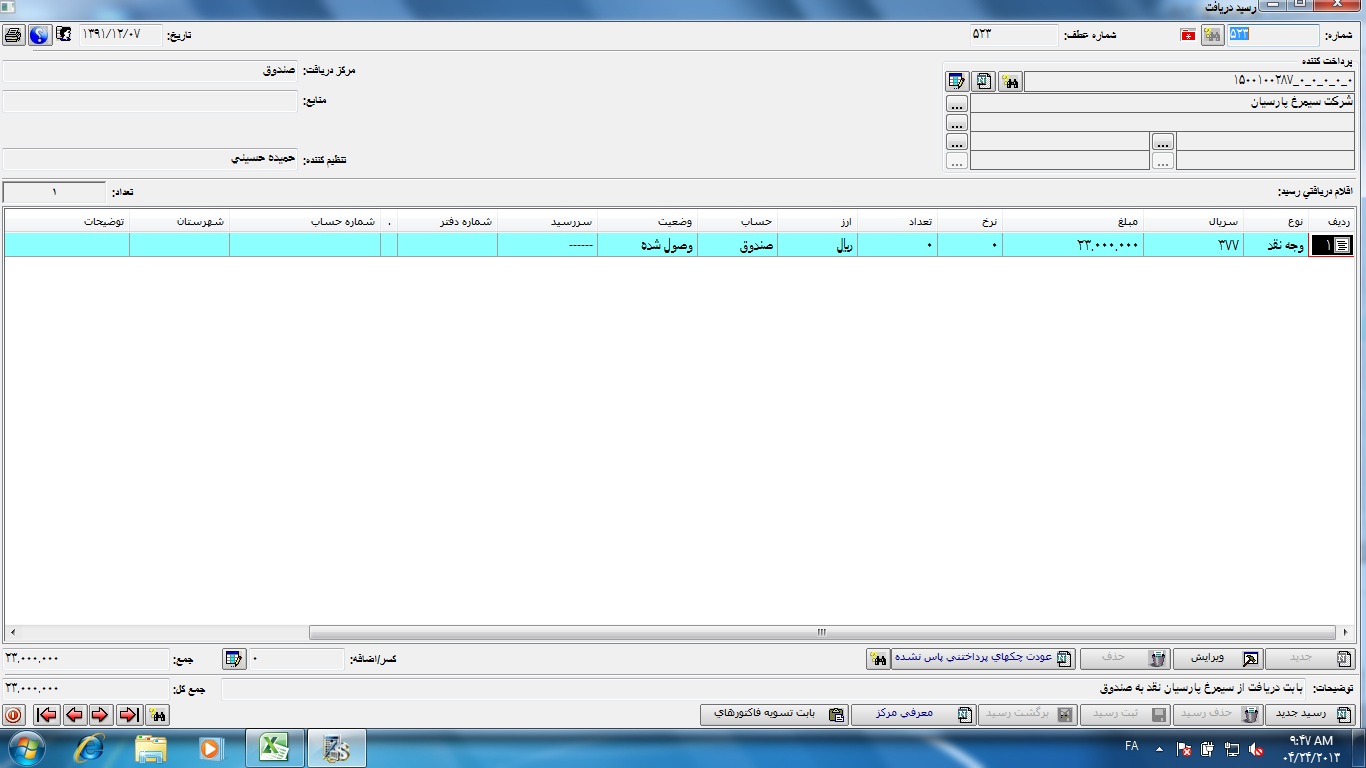Viewport: 1366px width, 768px height.
Task: Click the FA language indicator in the taskbar
Action: [x=1131, y=746]
